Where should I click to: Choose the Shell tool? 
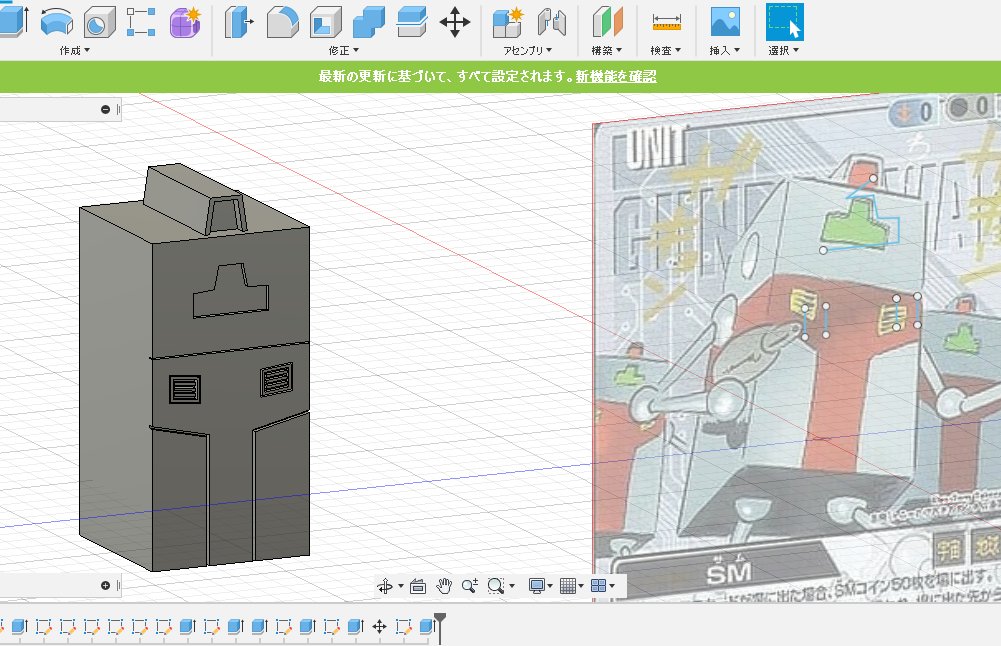(x=326, y=22)
